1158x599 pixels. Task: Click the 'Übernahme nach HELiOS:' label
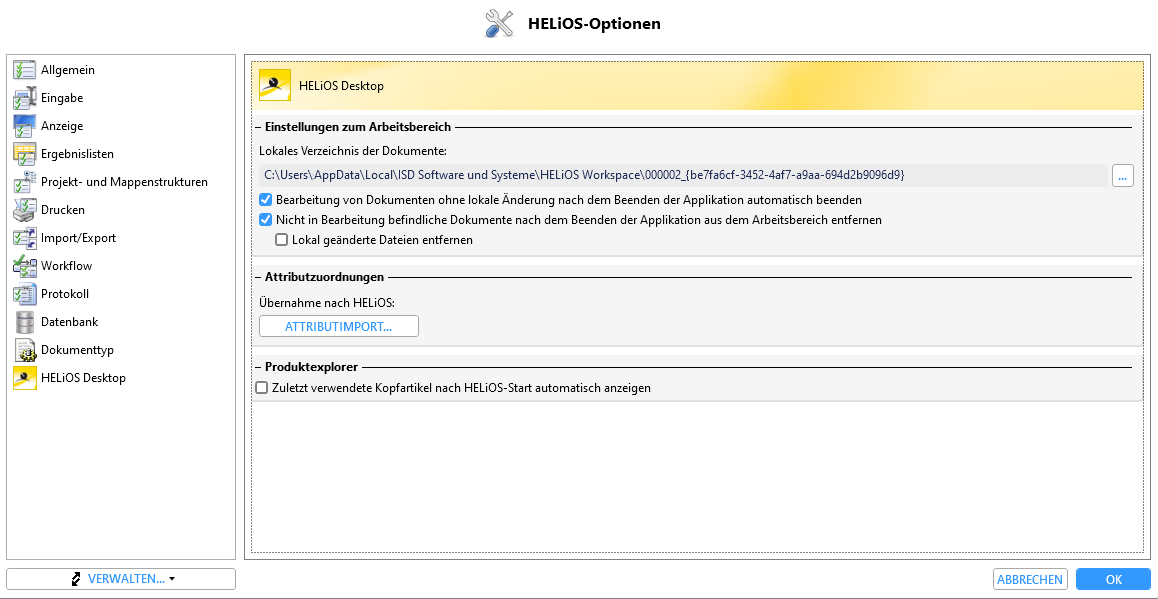[x=327, y=302]
